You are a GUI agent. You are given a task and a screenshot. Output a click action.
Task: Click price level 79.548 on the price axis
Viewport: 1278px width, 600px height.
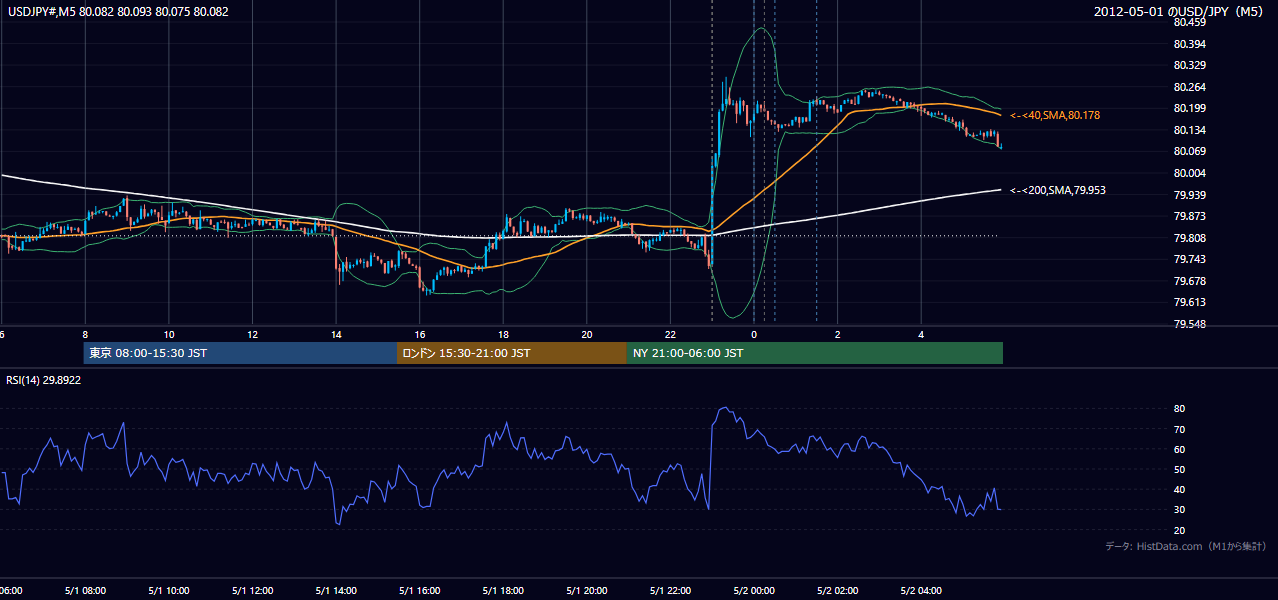coord(1189,324)
